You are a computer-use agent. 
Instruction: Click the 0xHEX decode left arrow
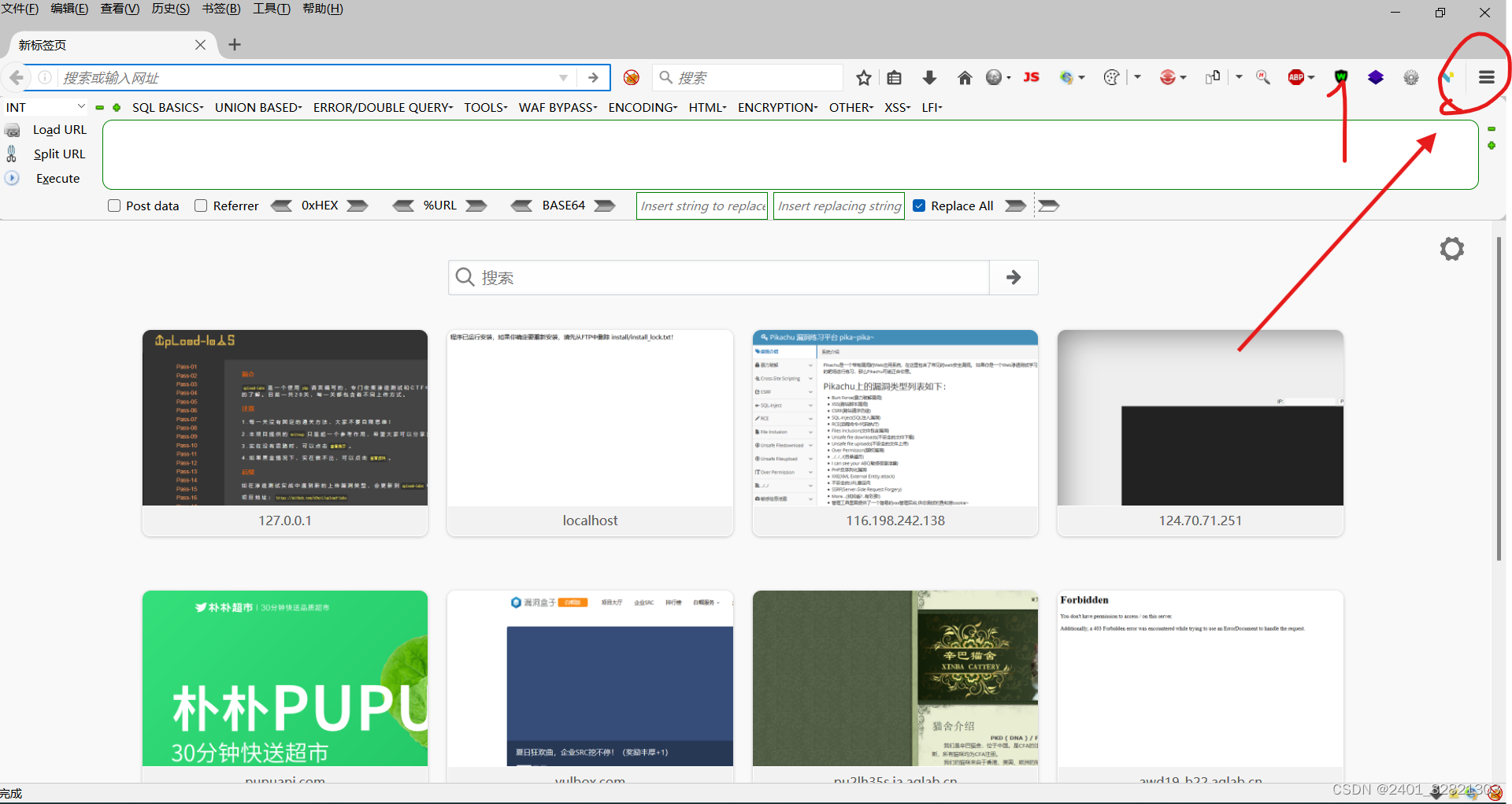pyautogui.click(x=281, y=206)
